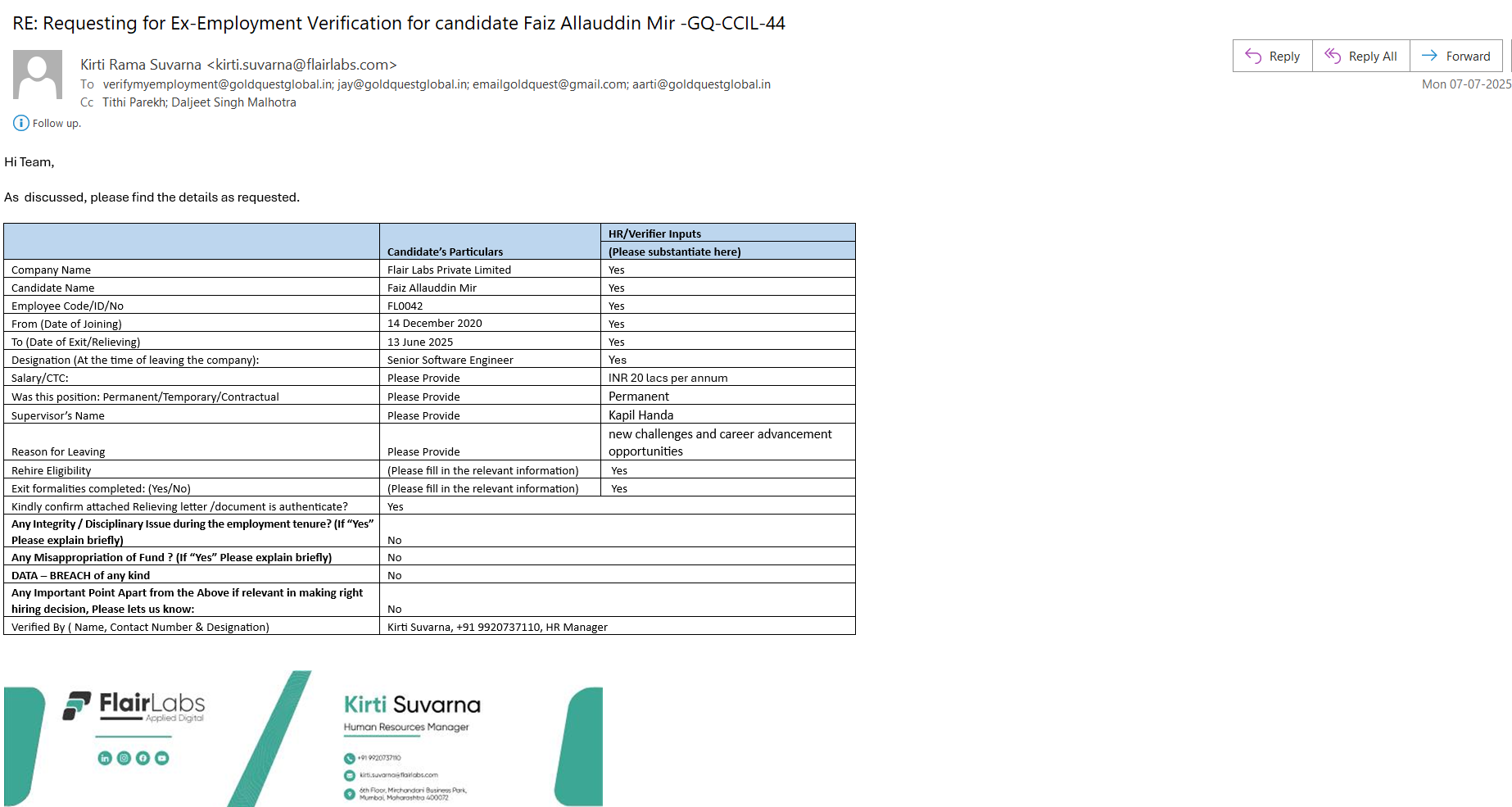Reply to this email
1512x807 pixels.
1273,56
